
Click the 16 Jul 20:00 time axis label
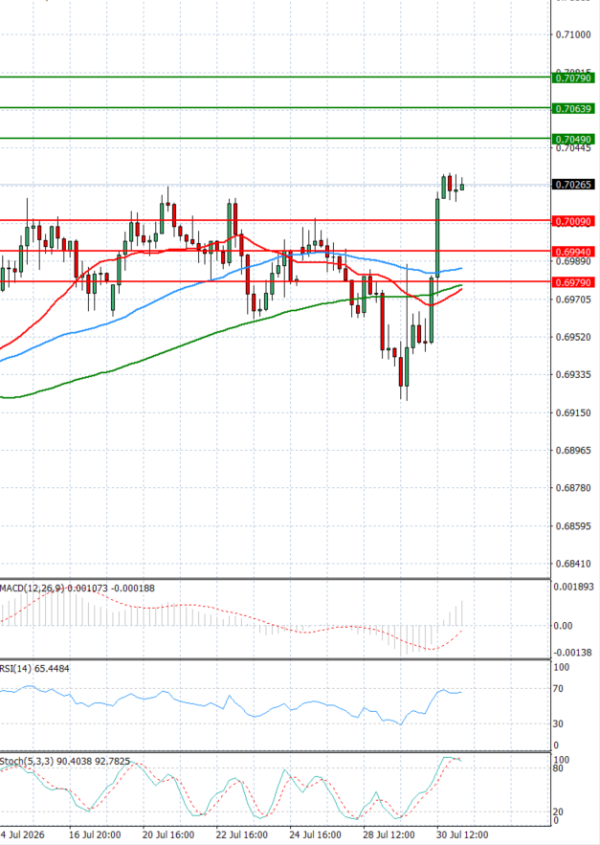click(x=95, y=835)
